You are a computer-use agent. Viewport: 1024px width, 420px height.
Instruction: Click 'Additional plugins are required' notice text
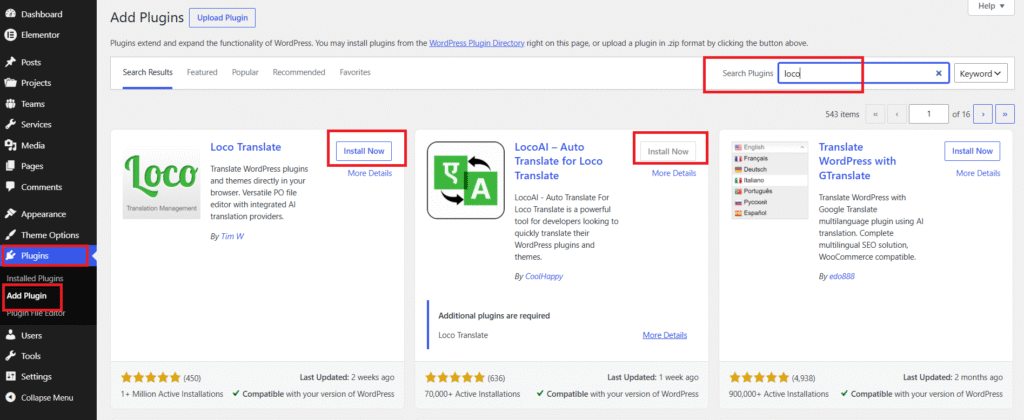click(x=494, y=315)
